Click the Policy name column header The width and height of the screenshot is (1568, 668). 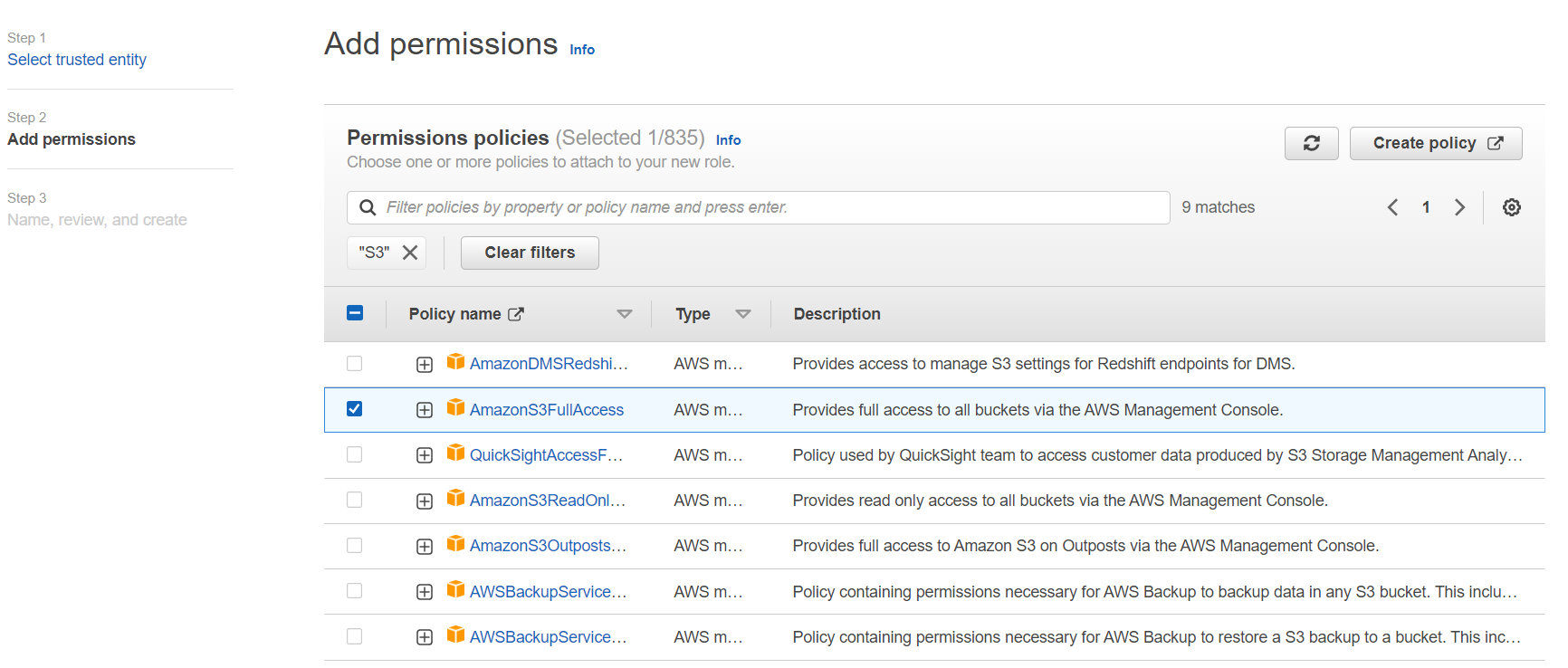(x=454, y=314)
